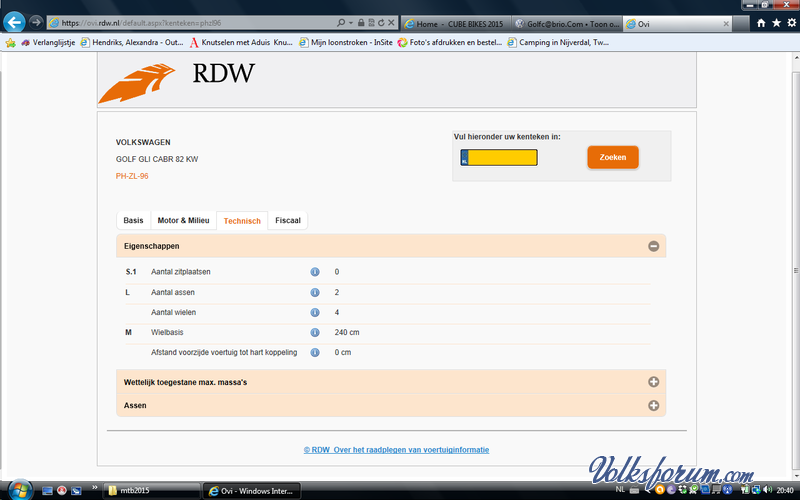Stop loading with the address bar X

(x=391, y=22)
